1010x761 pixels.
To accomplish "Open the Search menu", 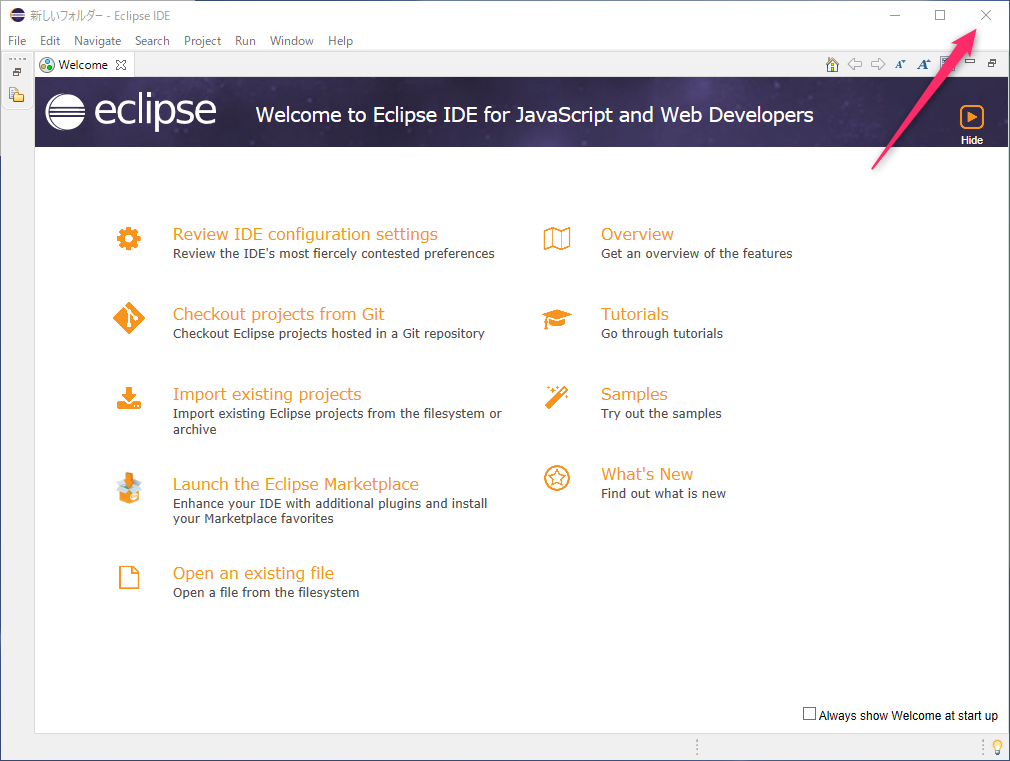I will click(x=152, y=41).
